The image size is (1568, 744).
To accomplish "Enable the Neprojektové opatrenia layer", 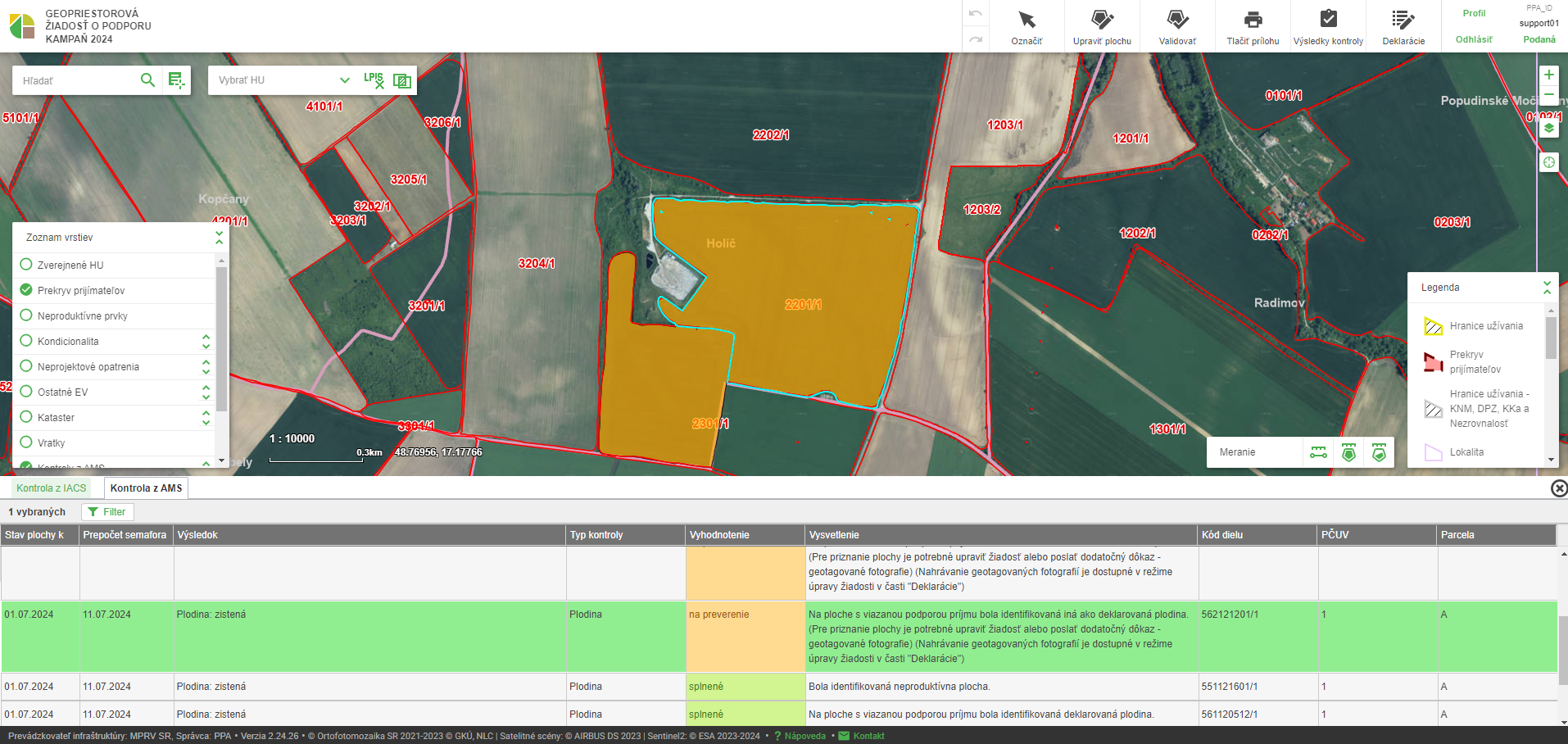I will [x=26, y=366].
